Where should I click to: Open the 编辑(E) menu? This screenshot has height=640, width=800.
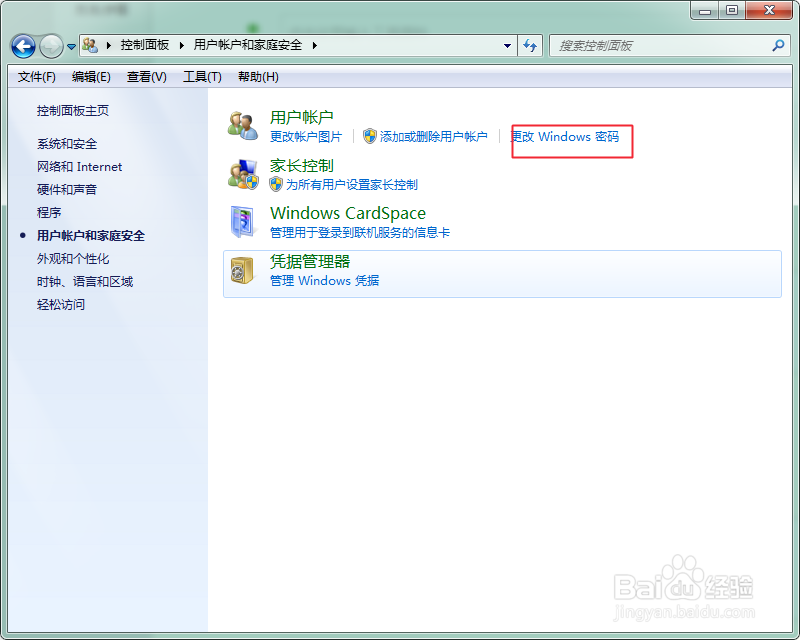(91, 77)
